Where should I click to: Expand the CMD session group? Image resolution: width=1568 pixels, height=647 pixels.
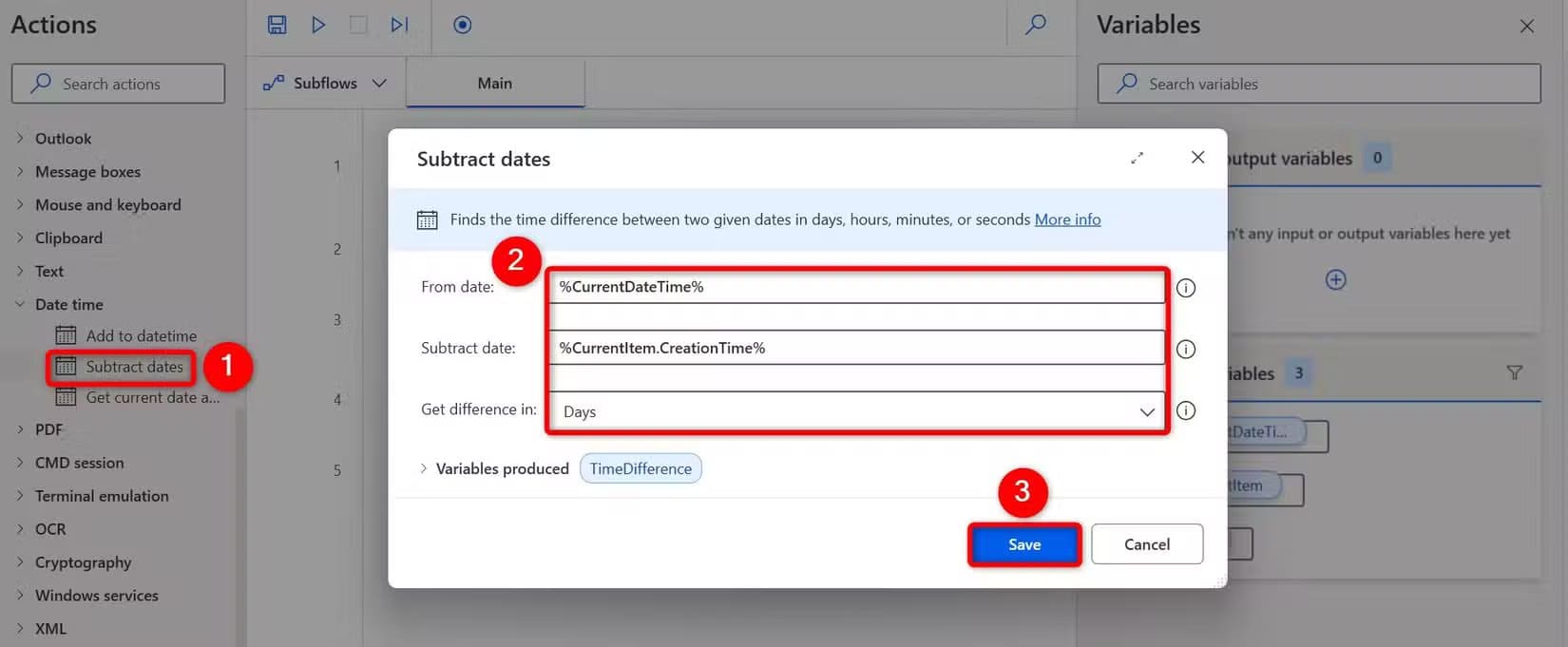[20, 463]
